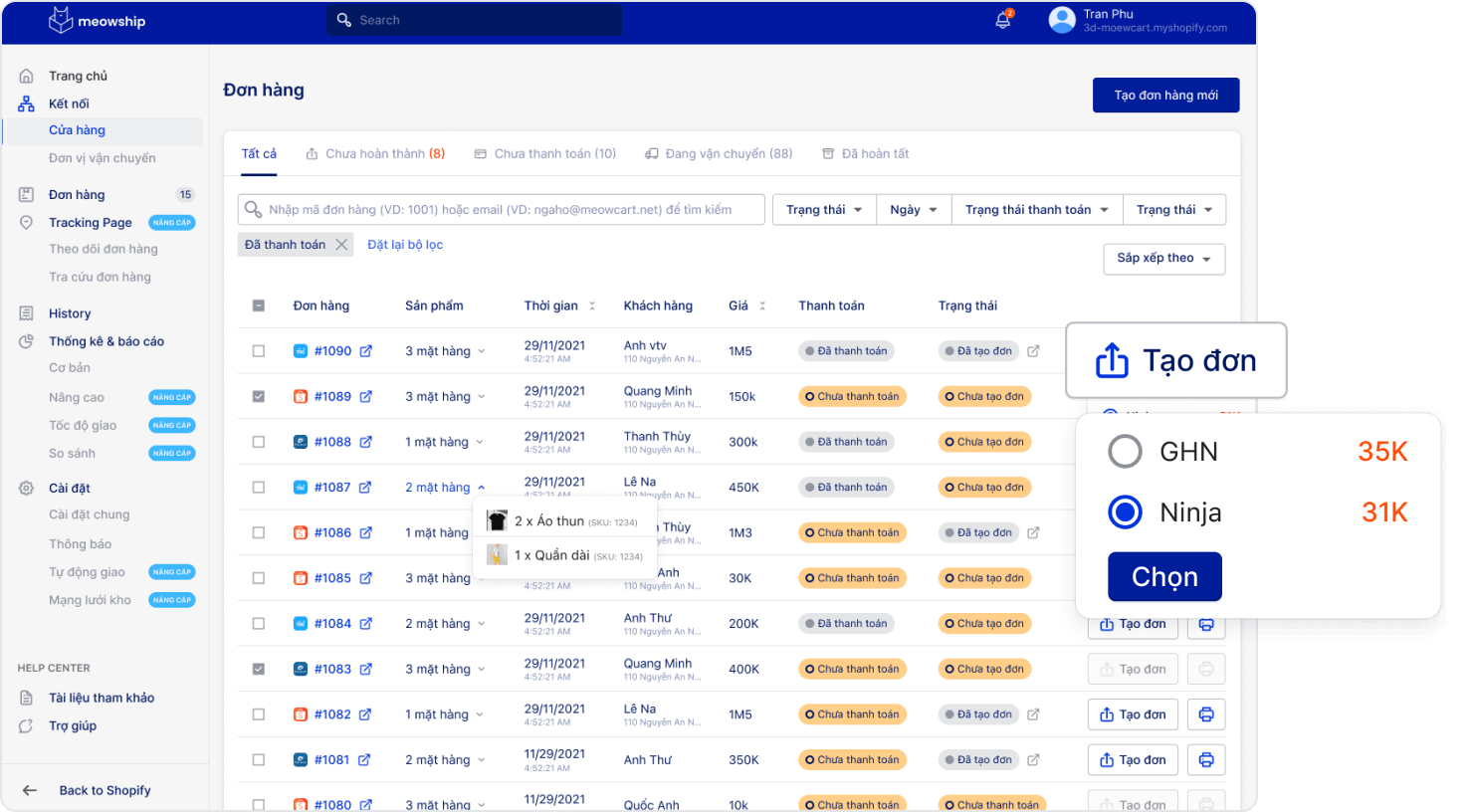This screenshot has height=812, width=1473.
Task: Click the meowship logo icon
Action: [x=61, y=21]
